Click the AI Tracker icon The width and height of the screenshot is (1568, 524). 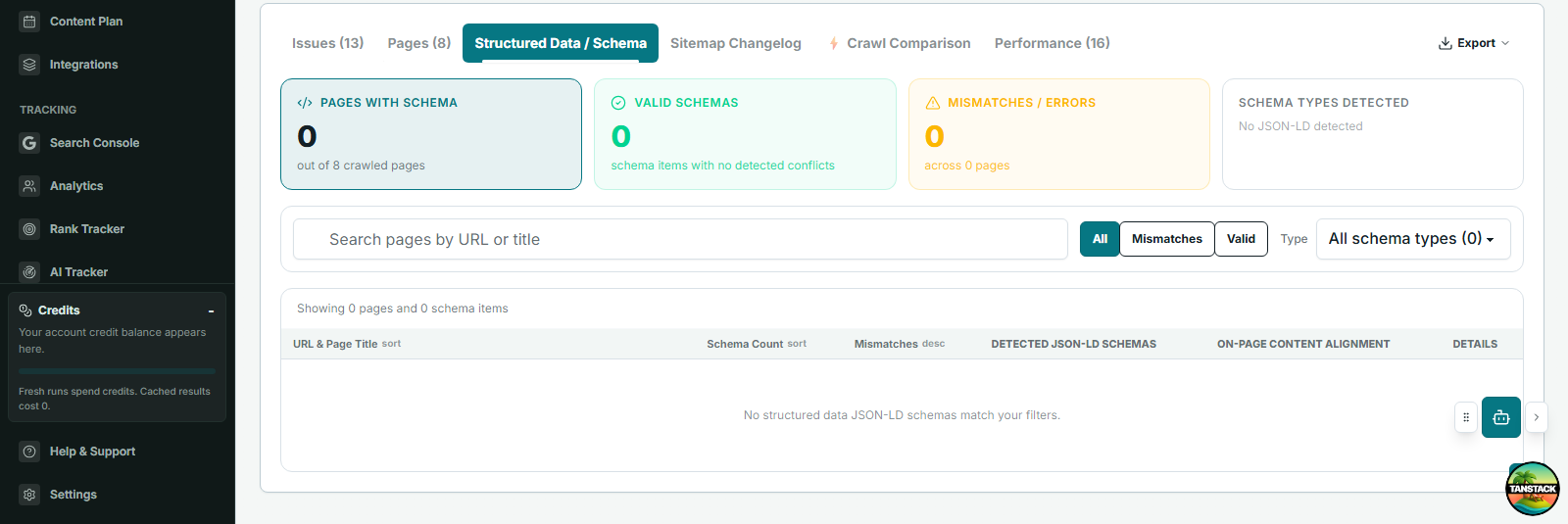tap(29, 272)
